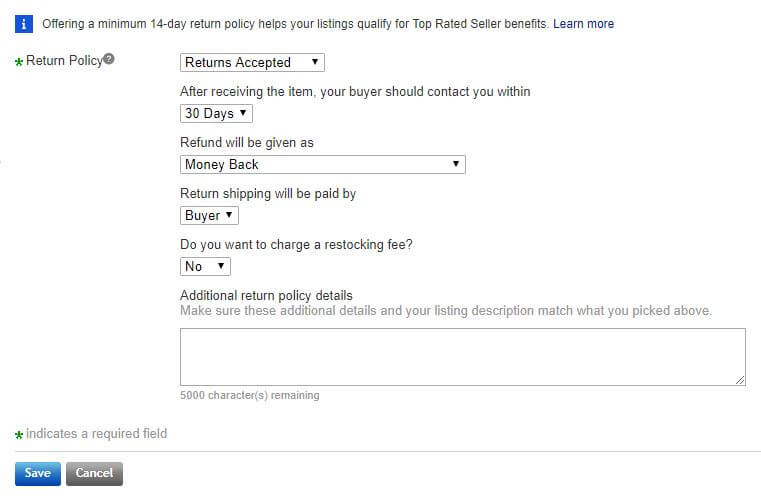Viewport: 761px width, 500px height.
Task: Click into the additional return policy details box
Action: [x=462, y=356]
